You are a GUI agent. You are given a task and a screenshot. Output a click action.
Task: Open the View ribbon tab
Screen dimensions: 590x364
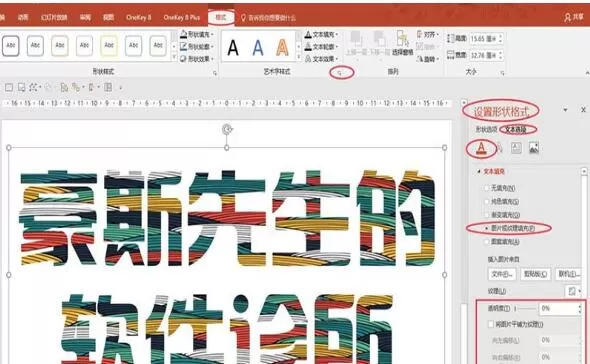point(108,17)
